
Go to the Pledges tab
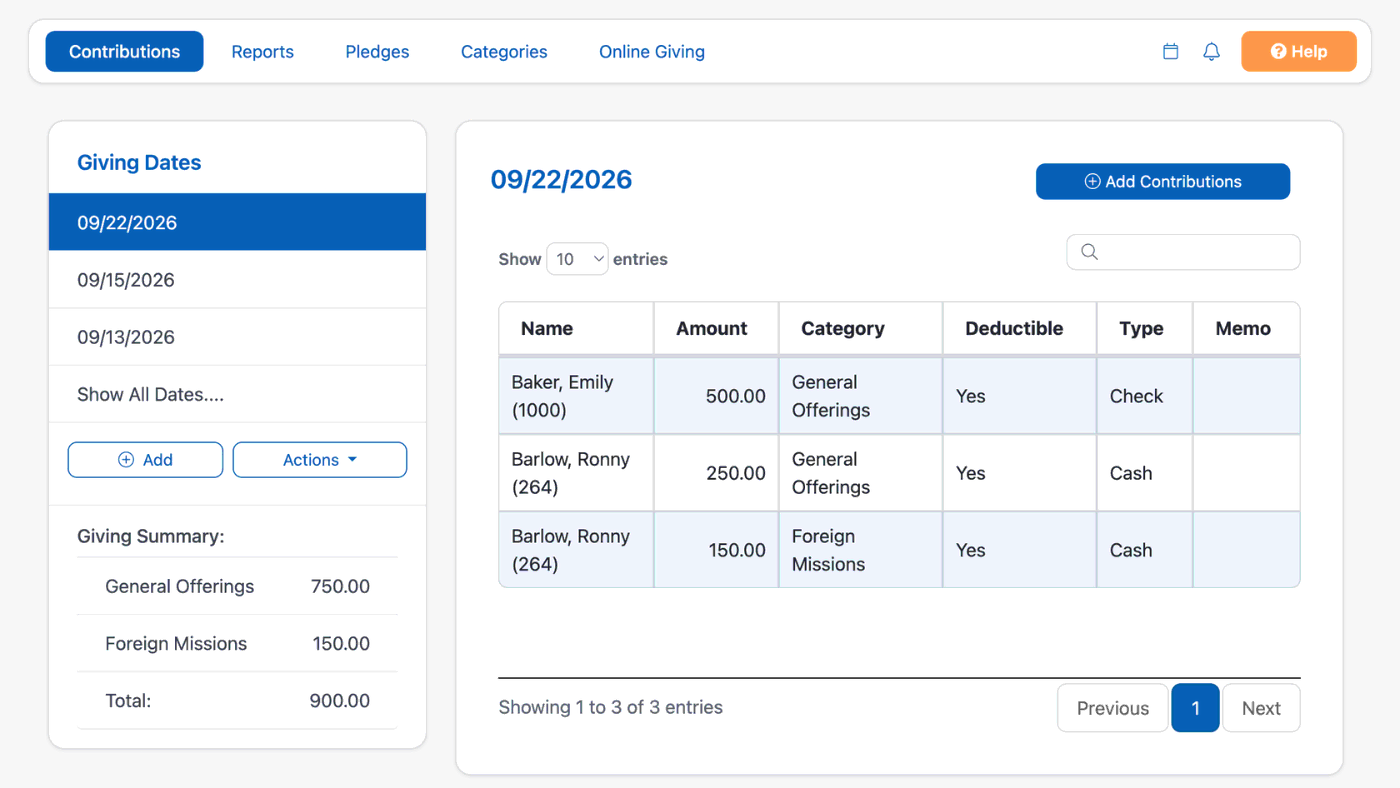tap(377, 52)
